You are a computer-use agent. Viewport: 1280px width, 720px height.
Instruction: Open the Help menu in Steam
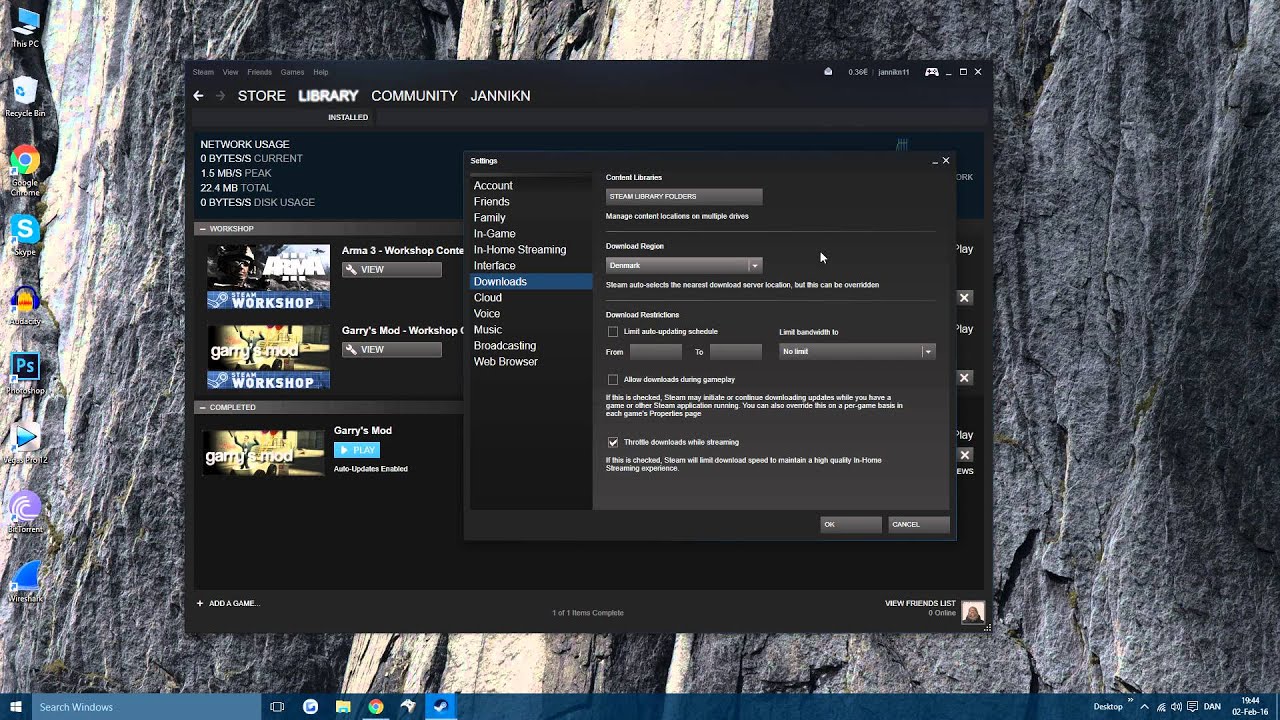tap(320, 72)
